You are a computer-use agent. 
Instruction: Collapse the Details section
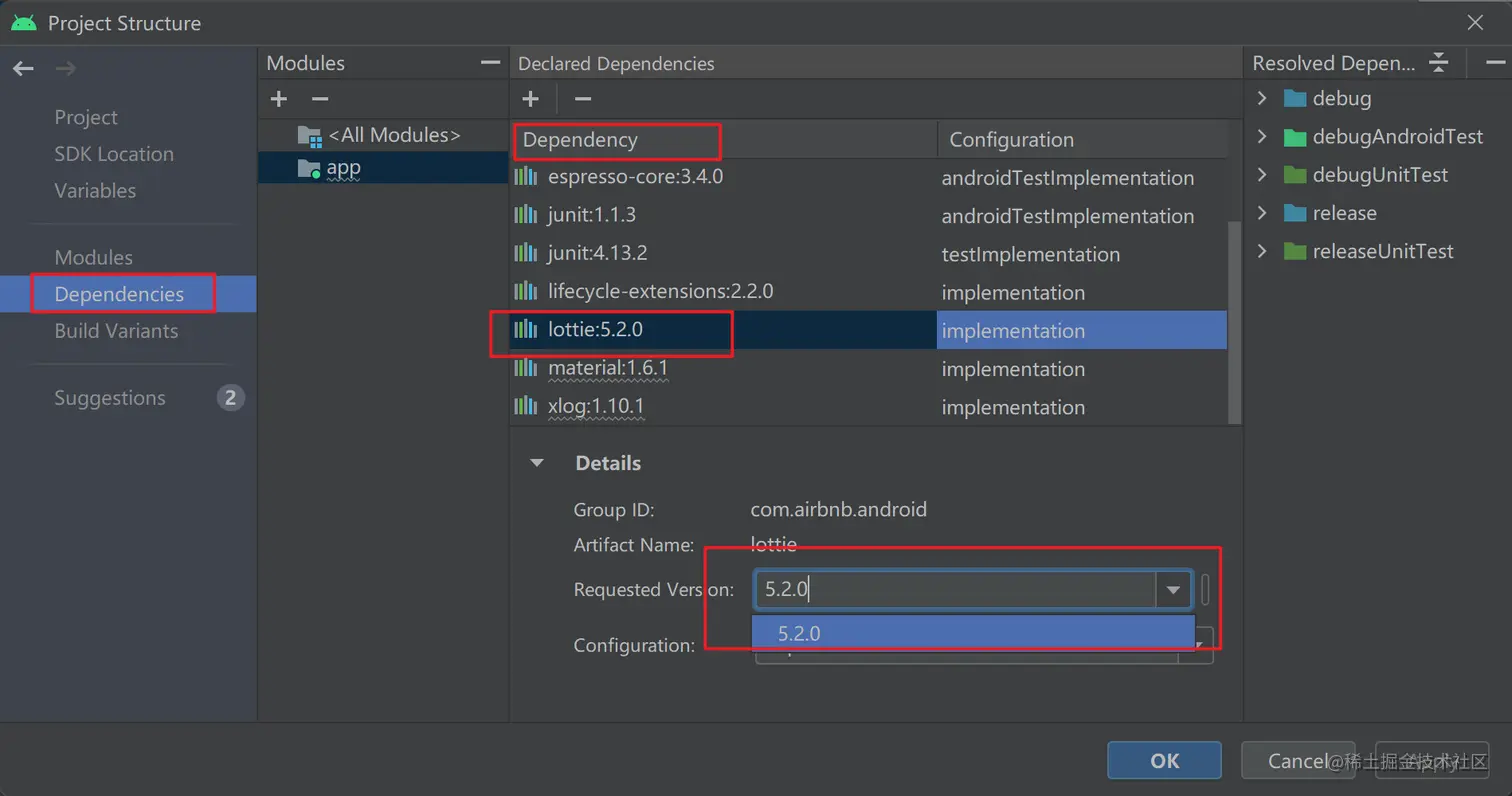point(537,463)
